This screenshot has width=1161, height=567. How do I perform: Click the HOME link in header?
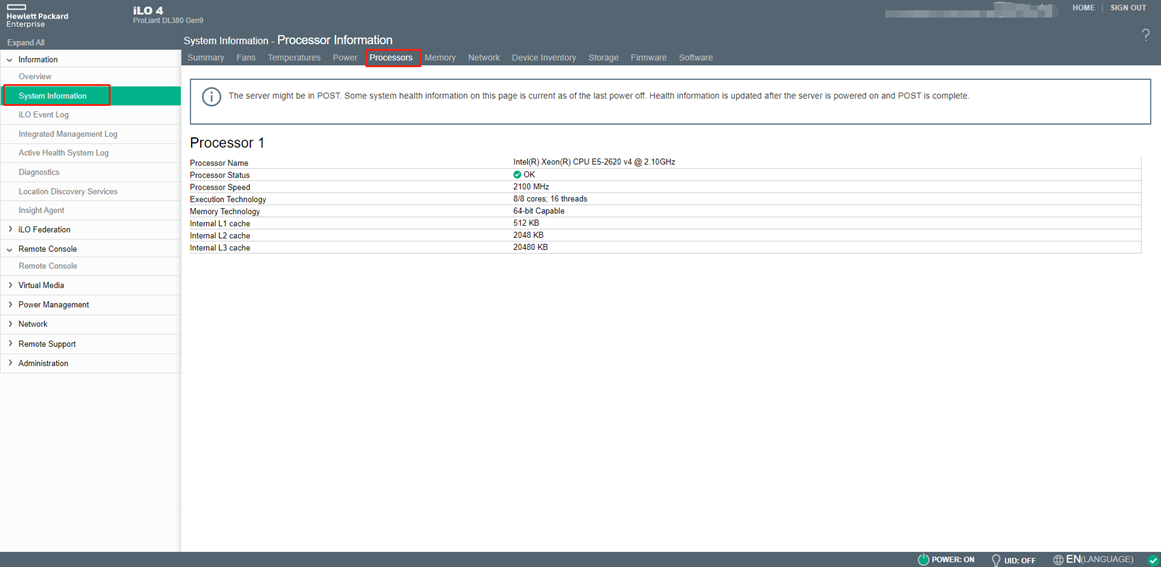(x=1083, y=7)
